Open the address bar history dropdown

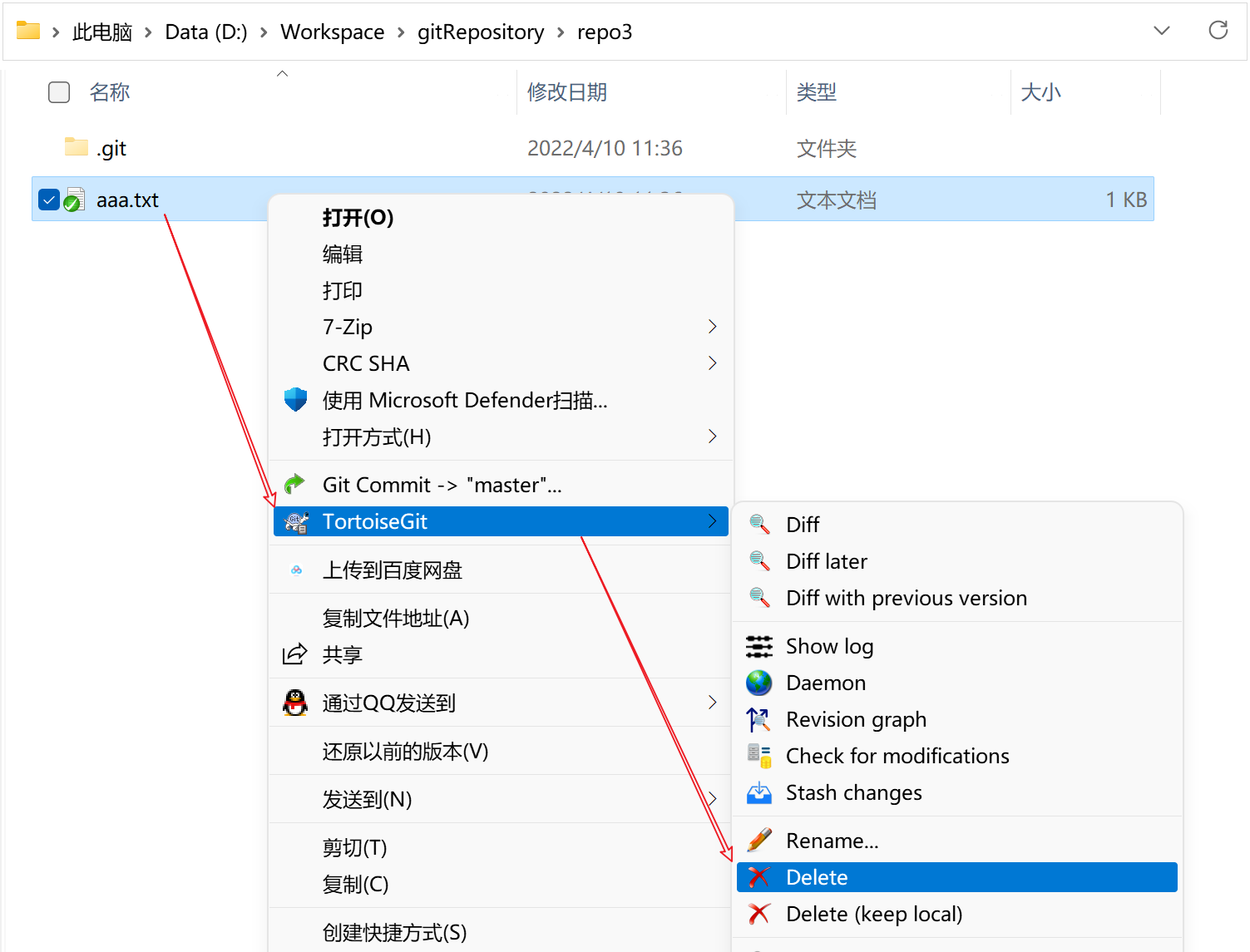click(1162, 32)
